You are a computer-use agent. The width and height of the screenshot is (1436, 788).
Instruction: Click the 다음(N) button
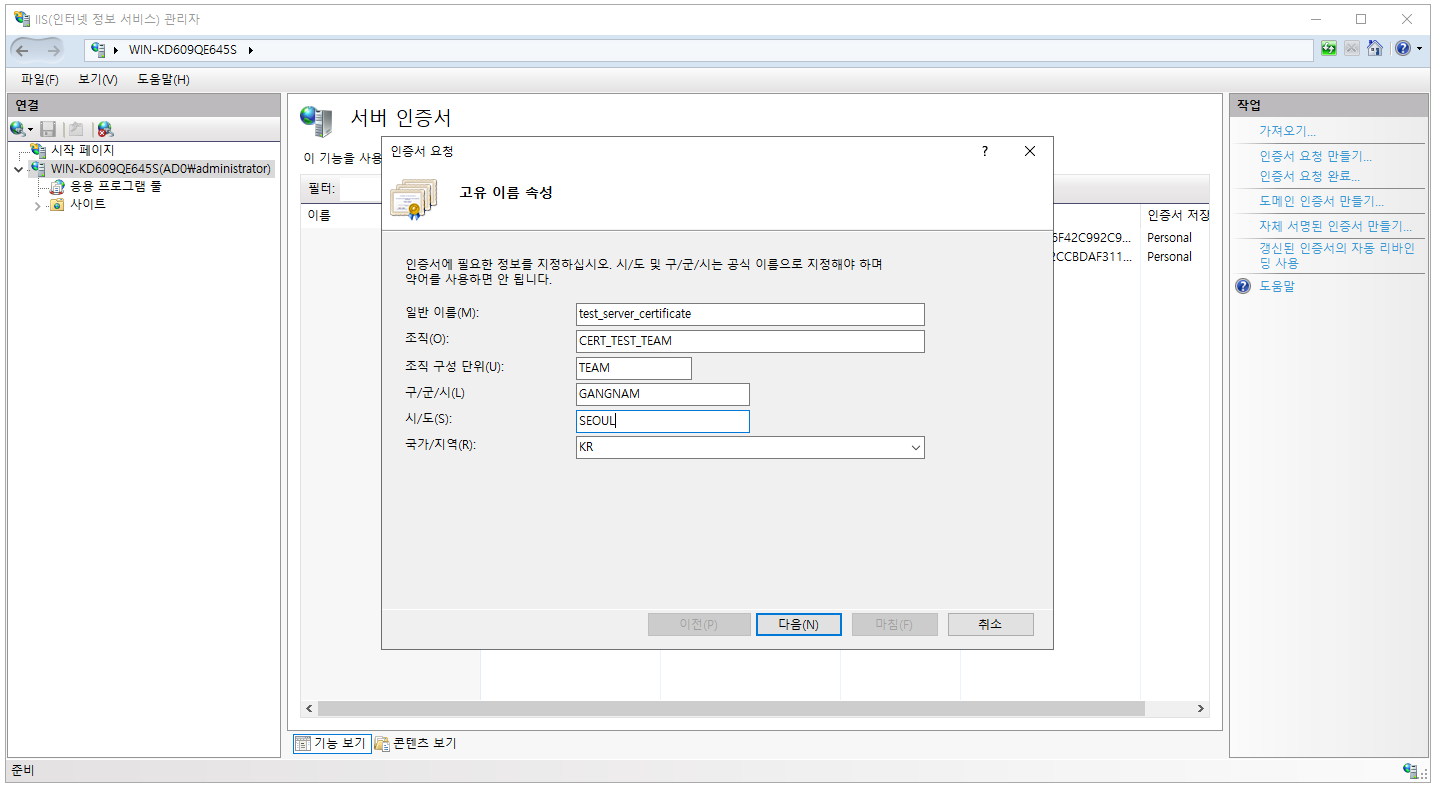pos(799,624)
